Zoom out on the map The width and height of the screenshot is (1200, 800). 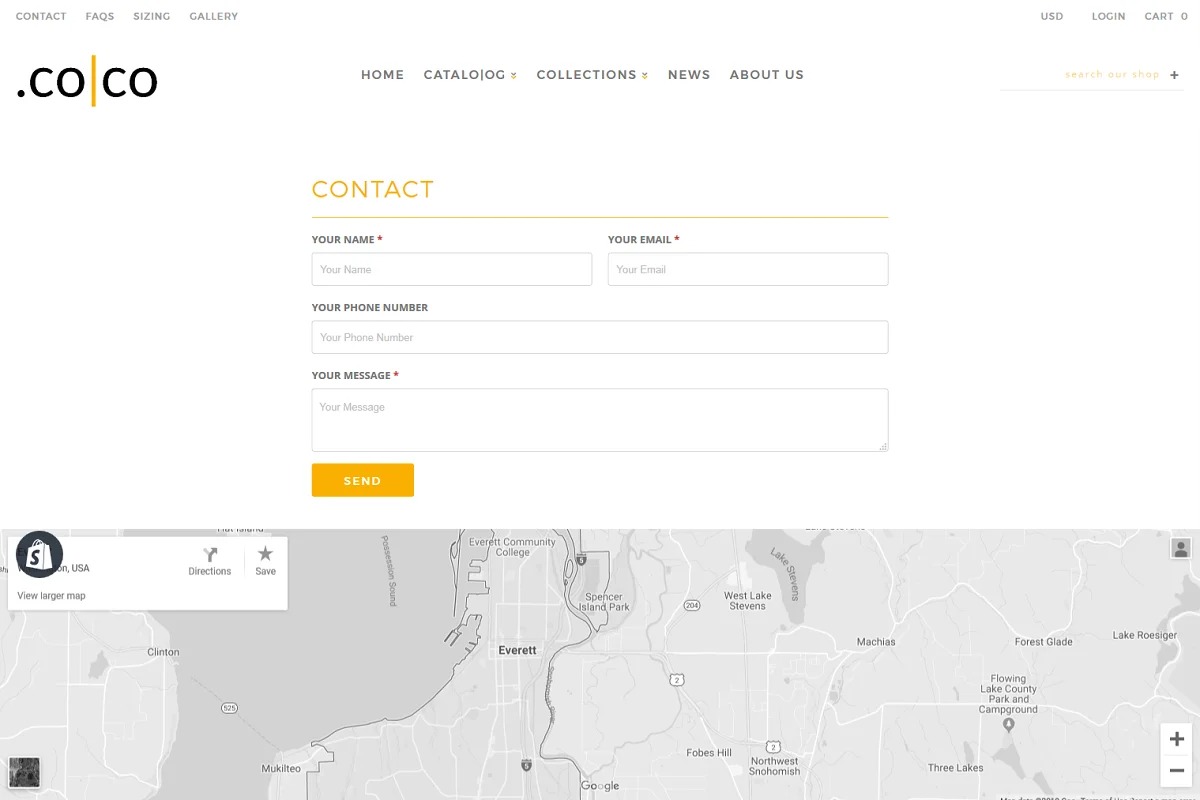(1176, 771)
